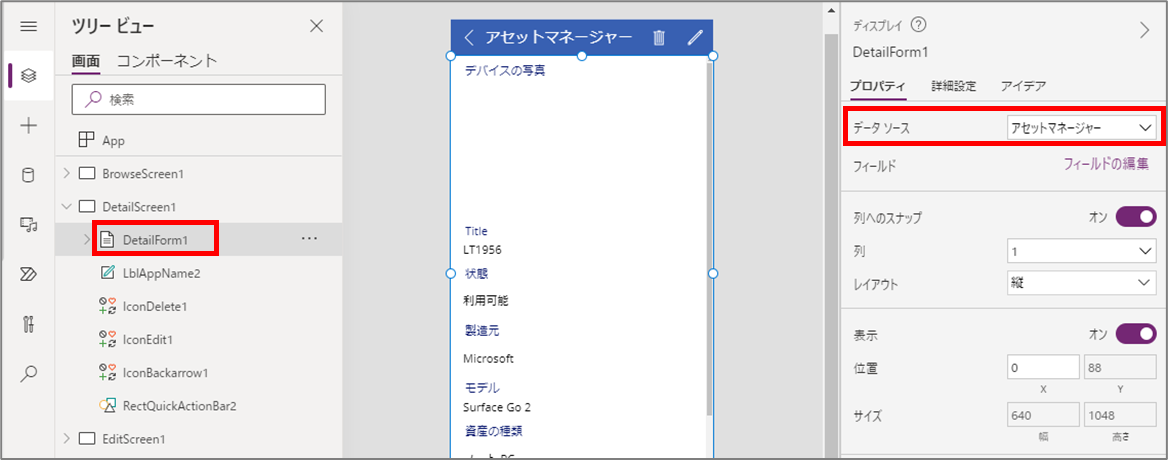This screenshot has height=460, width=1168.
Task: Select IconBackarrow1 in the tree
Action: (165, 372)
